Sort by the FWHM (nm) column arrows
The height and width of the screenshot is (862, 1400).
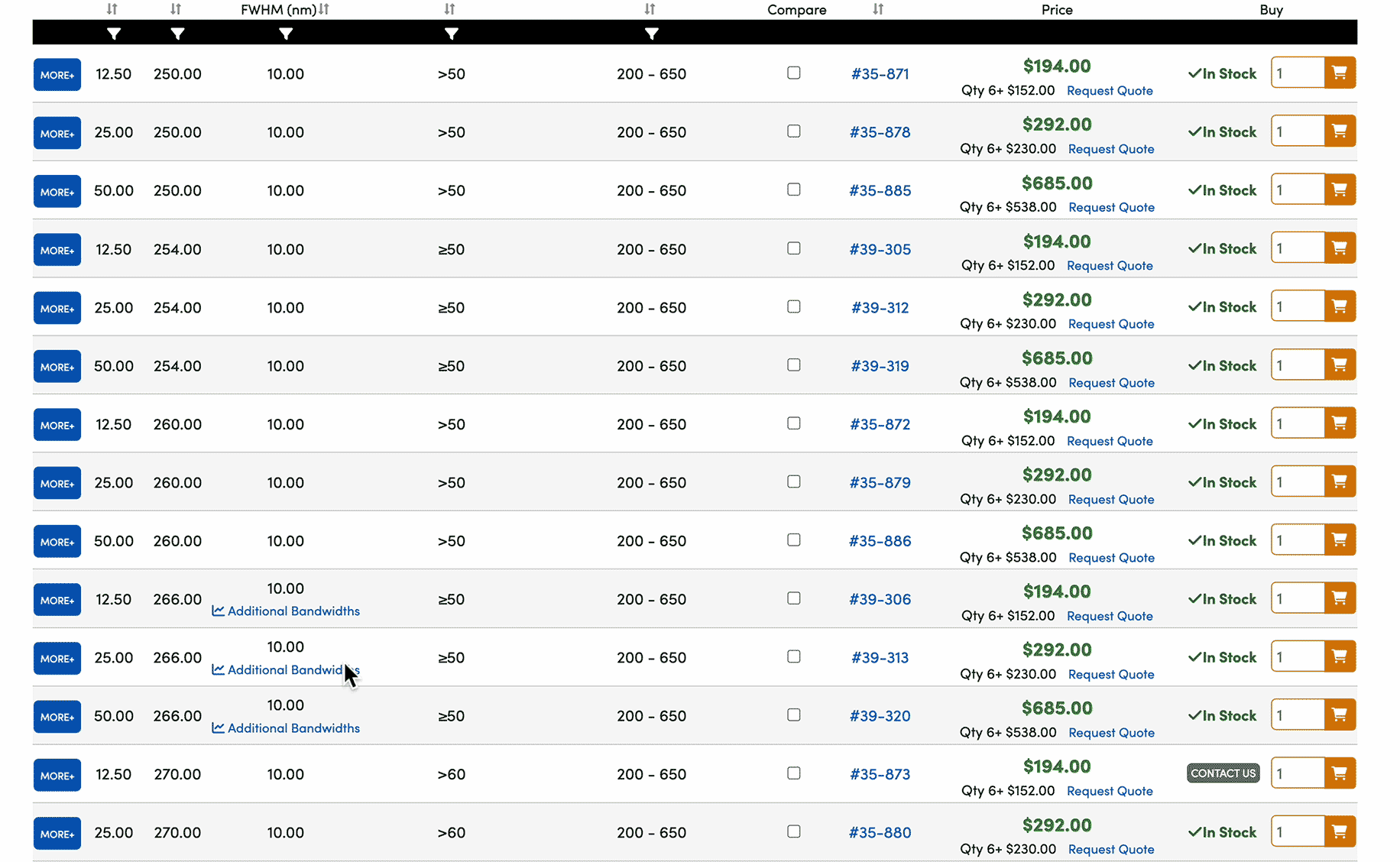325,9
